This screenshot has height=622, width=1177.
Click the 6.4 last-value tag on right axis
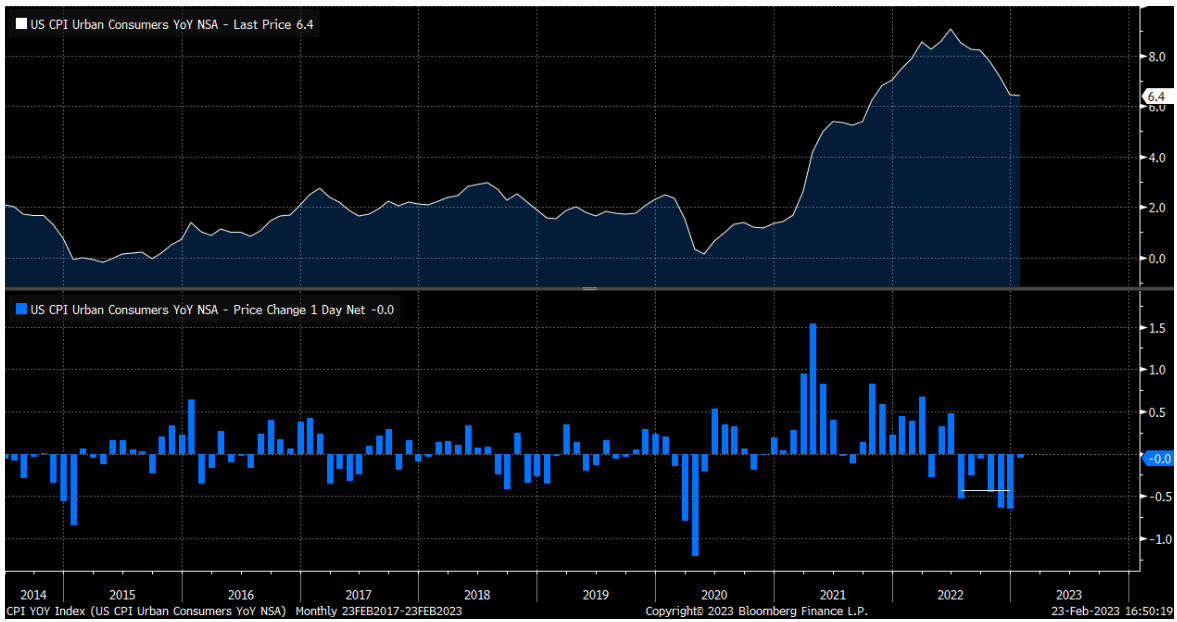click(x=1155, y=97)
